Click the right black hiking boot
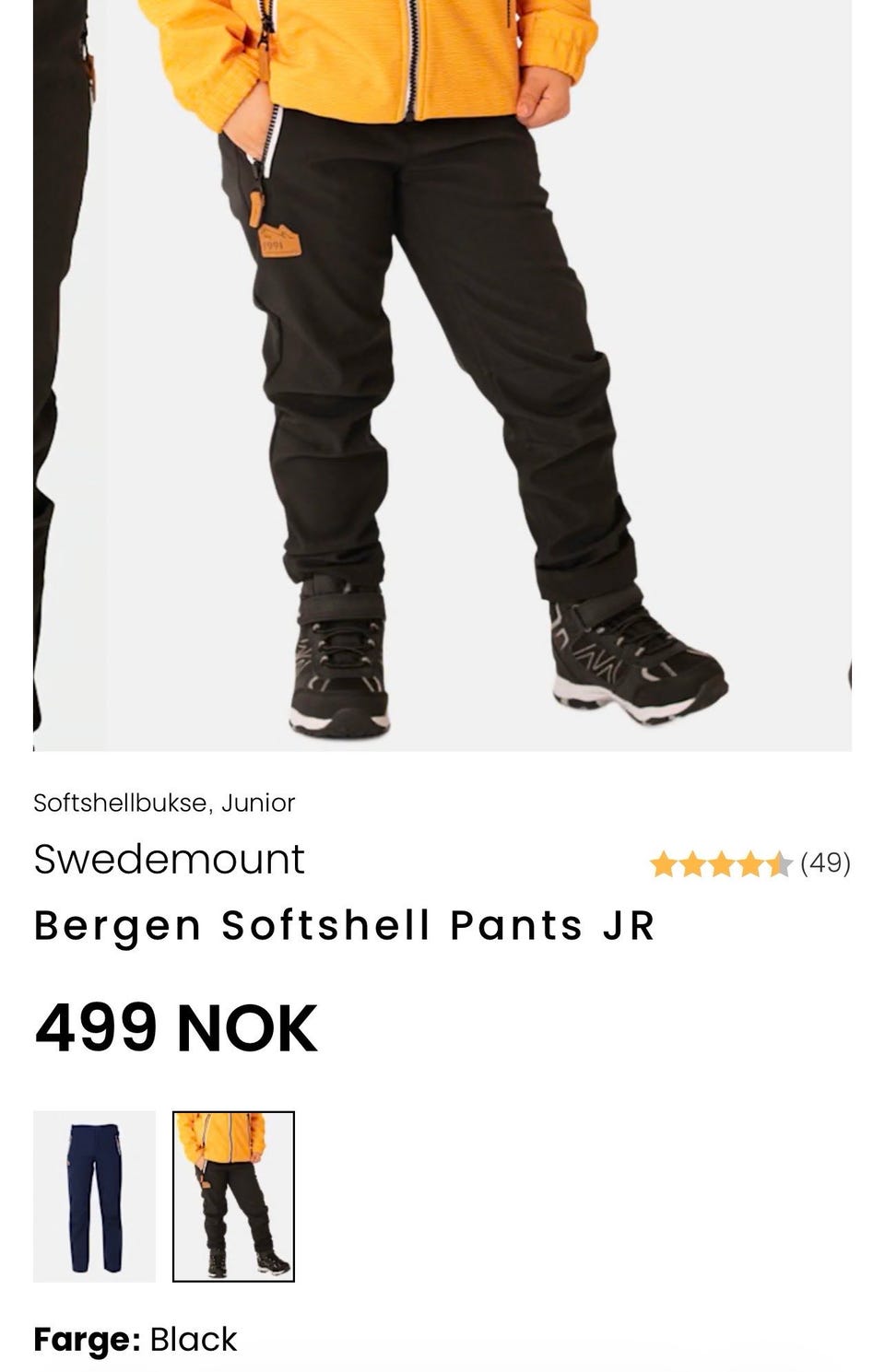This screenshot has width=885, height=1372. 638,656
